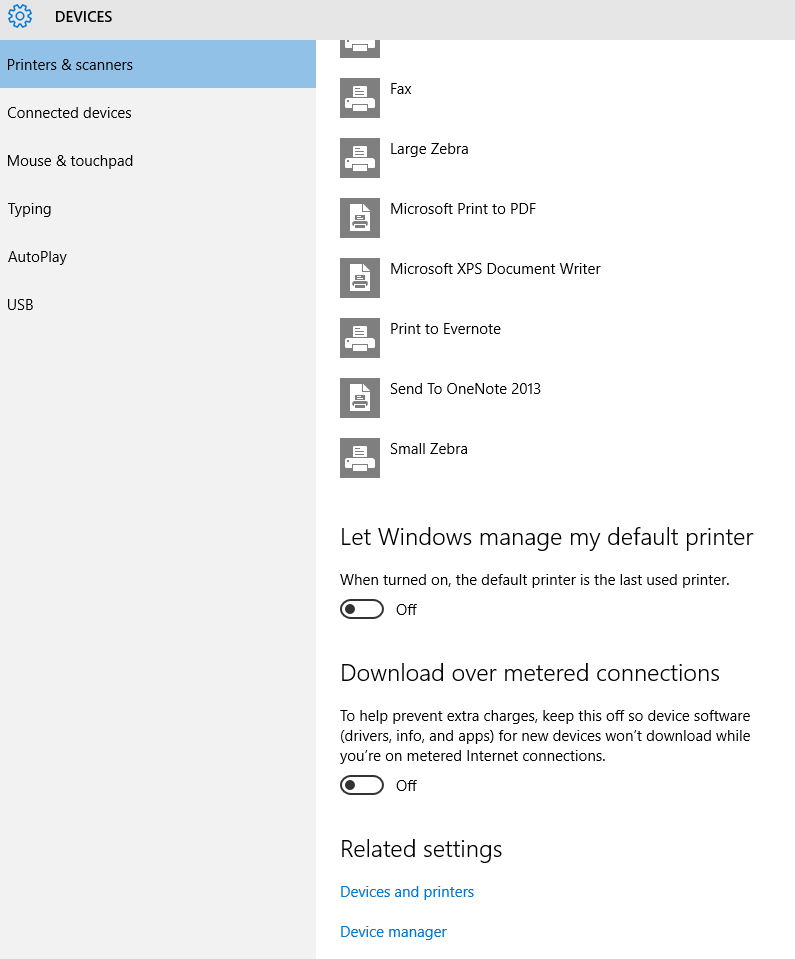Click the Large Zebra printer icon
Image resolution: width=795 pixels, height=959 pixels.
(360, 158)
